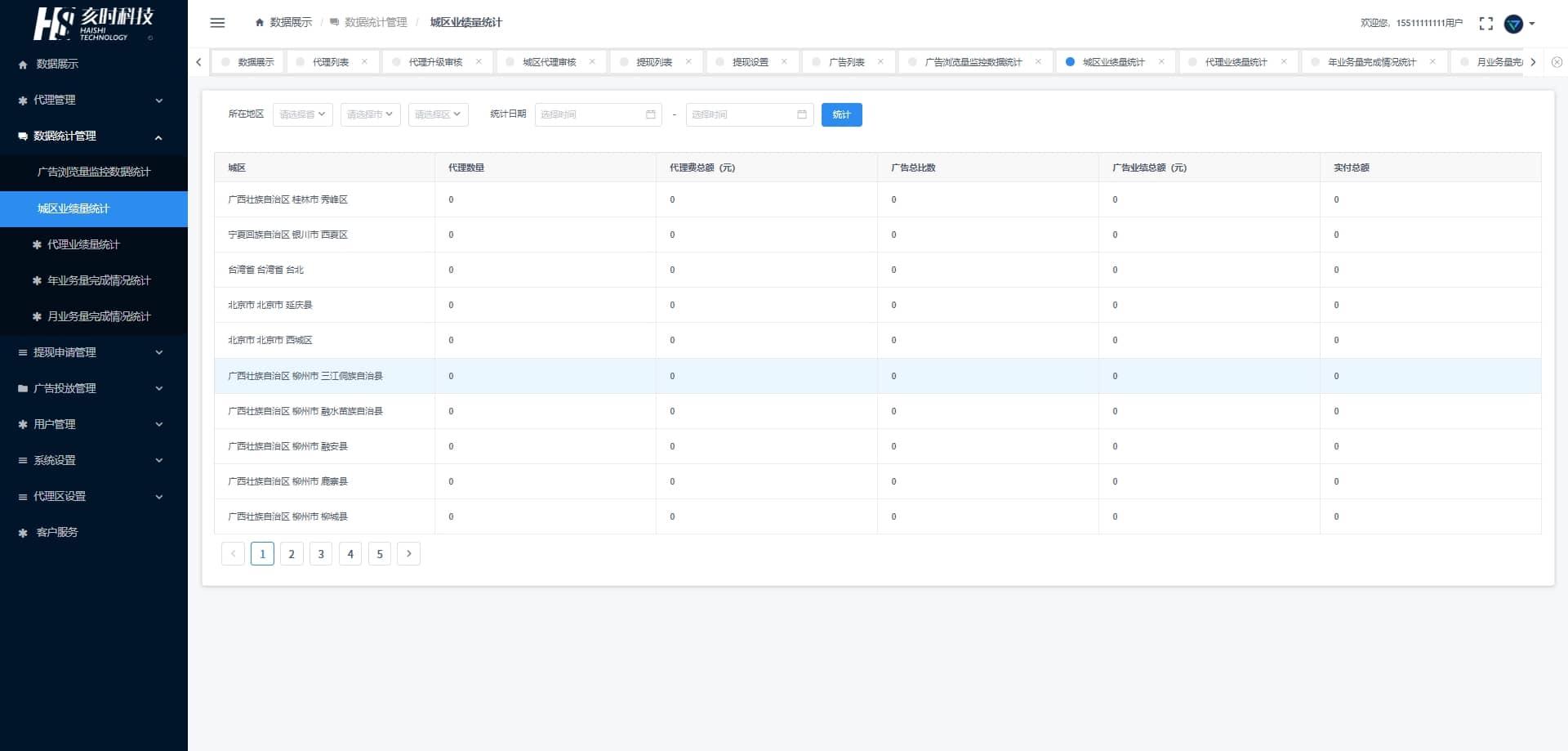Switch to the 城区代理审核 tab

click(x=550, y=62)
